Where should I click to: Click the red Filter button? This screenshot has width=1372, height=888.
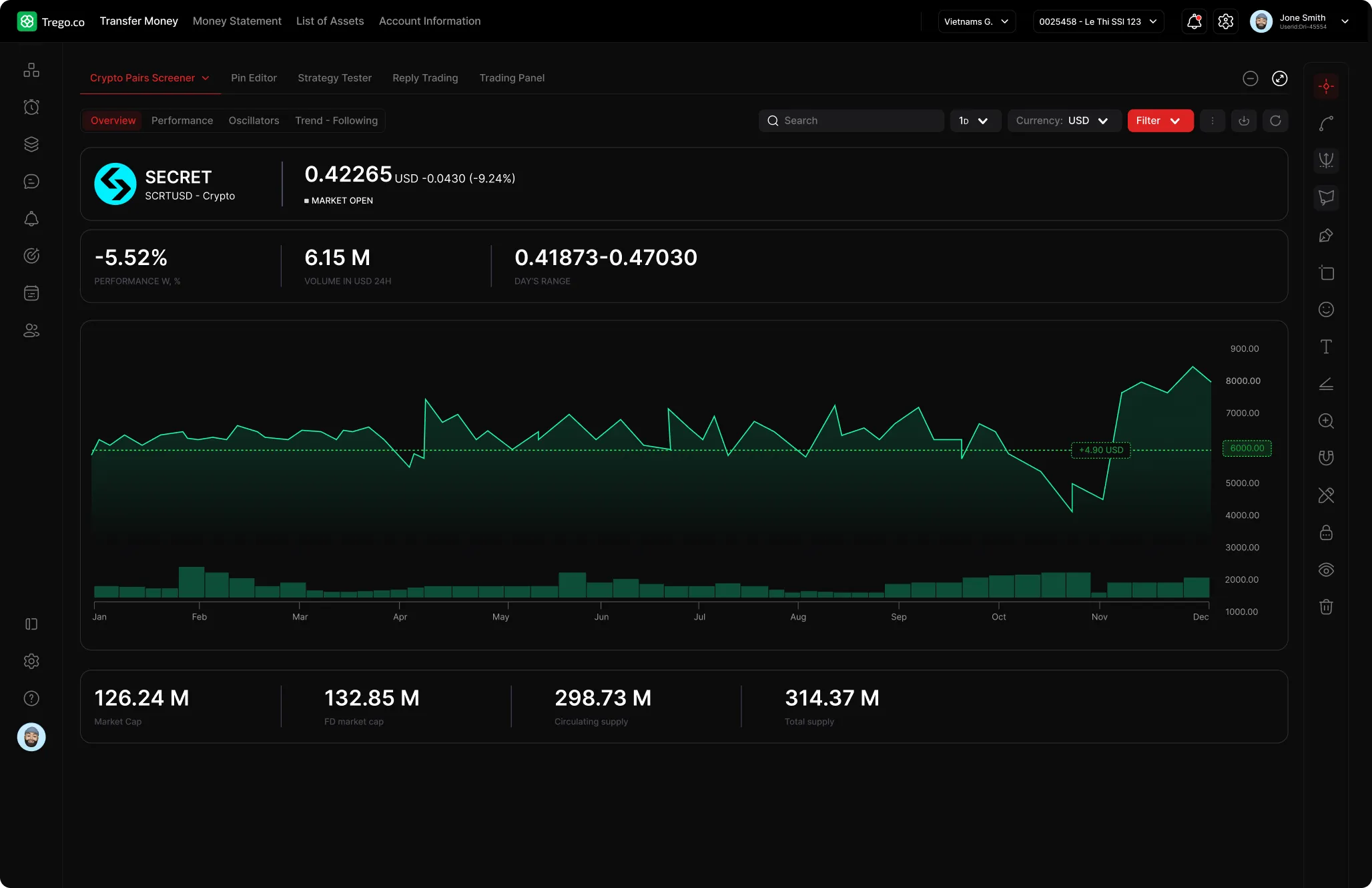pyautogui.click(x=1160, y=121)
